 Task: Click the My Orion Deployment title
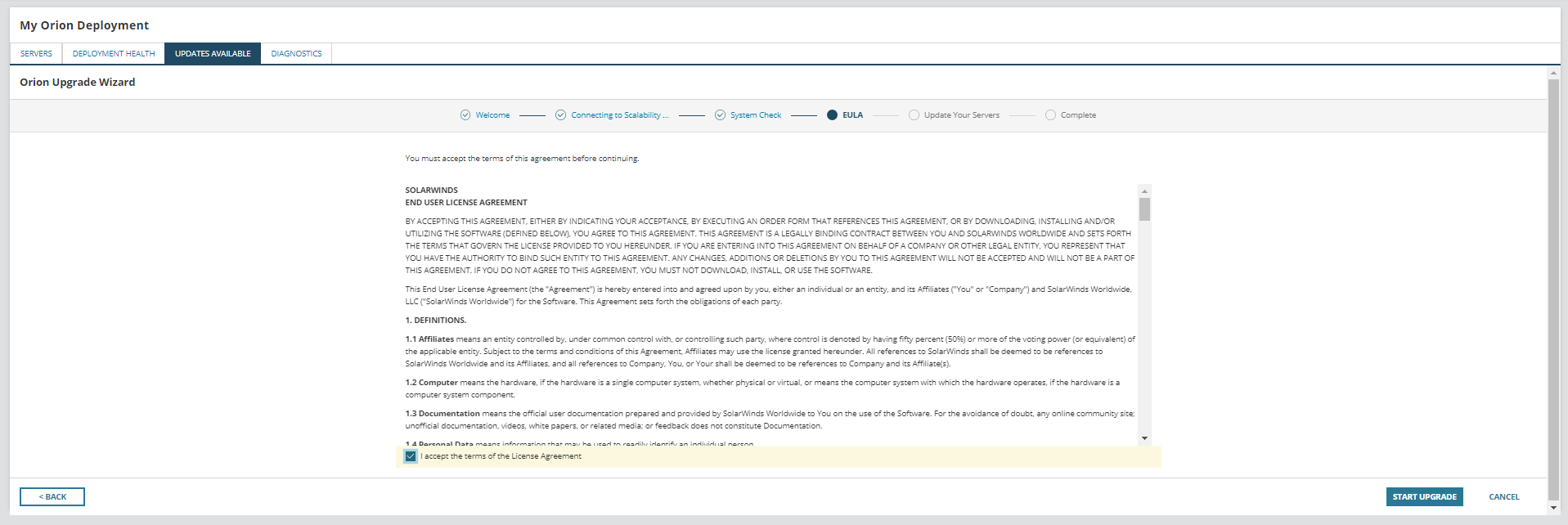coord(84,25)
